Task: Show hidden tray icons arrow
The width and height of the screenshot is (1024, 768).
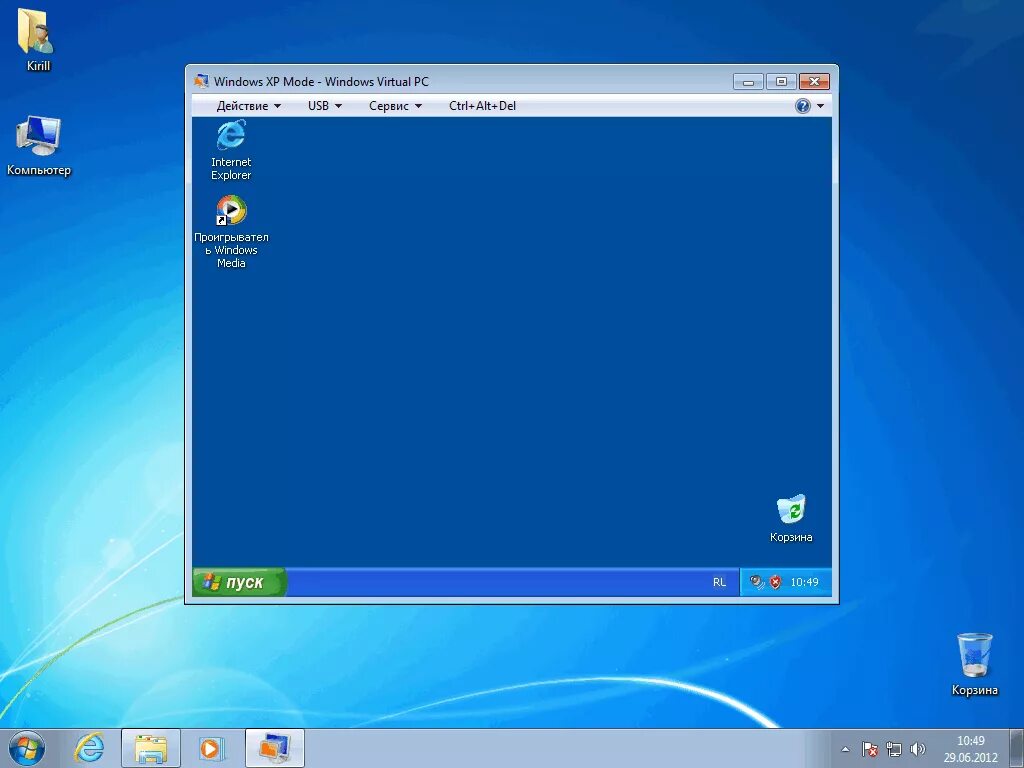Action: (845, 749)
